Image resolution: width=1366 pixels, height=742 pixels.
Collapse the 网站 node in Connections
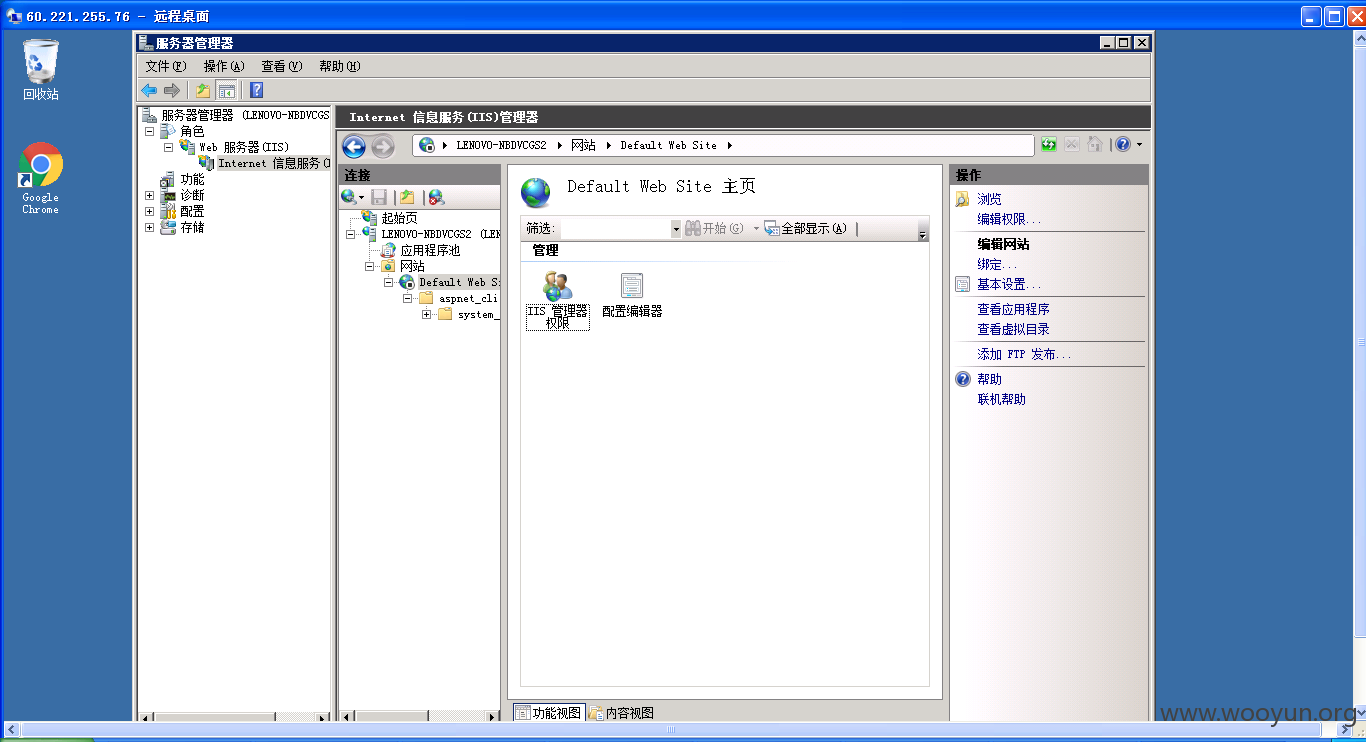coord(369,266)
